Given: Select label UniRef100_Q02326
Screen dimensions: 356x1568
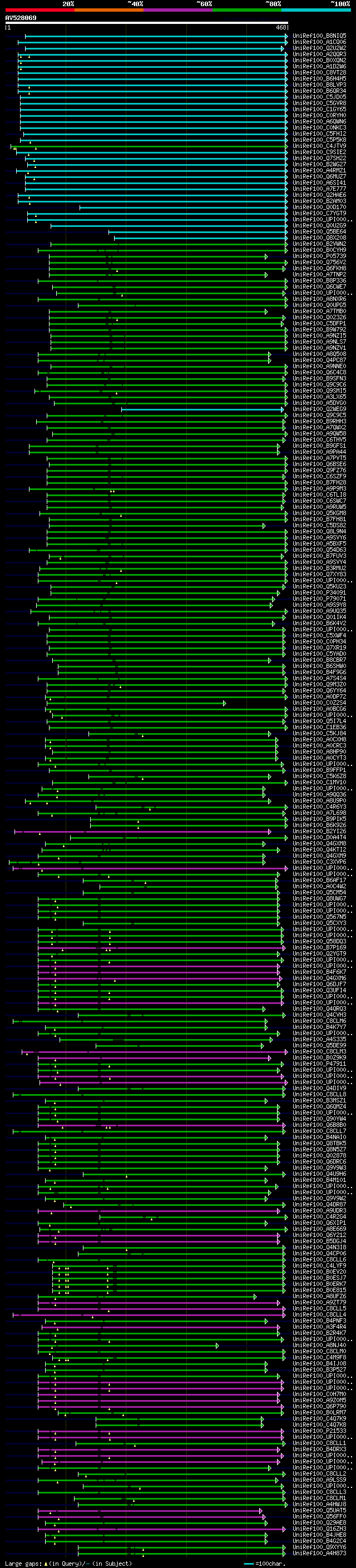Looking at the screenshot, I should click(x=319, y=317).
